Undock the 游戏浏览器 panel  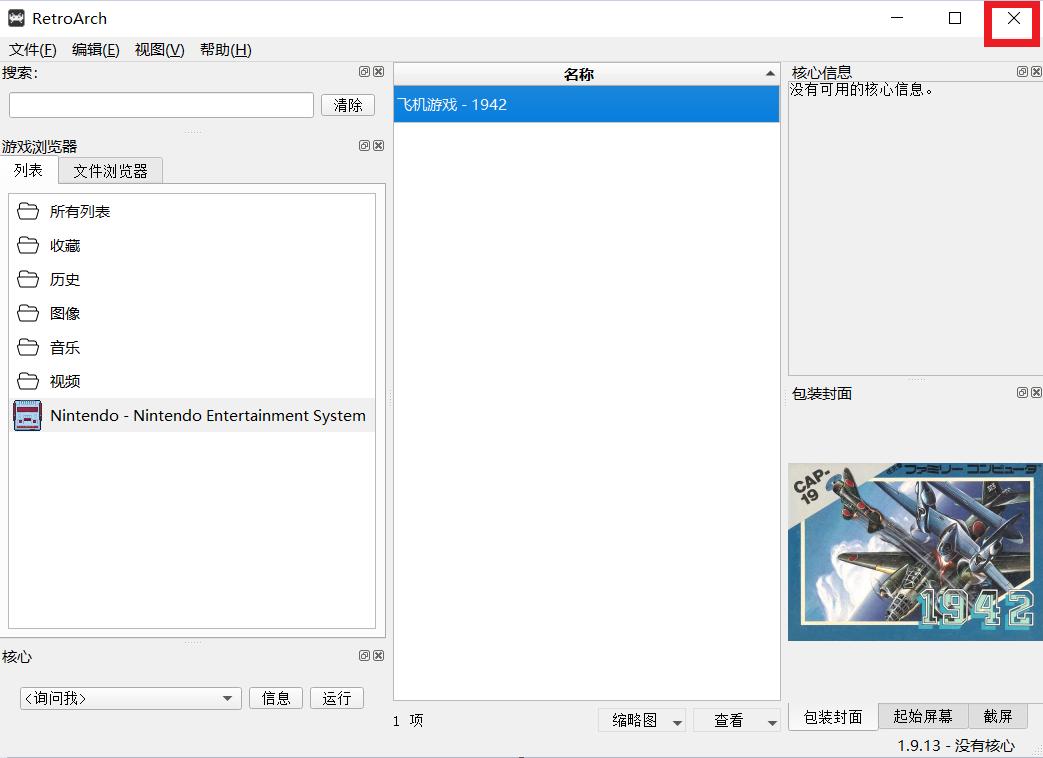point(364,145)
